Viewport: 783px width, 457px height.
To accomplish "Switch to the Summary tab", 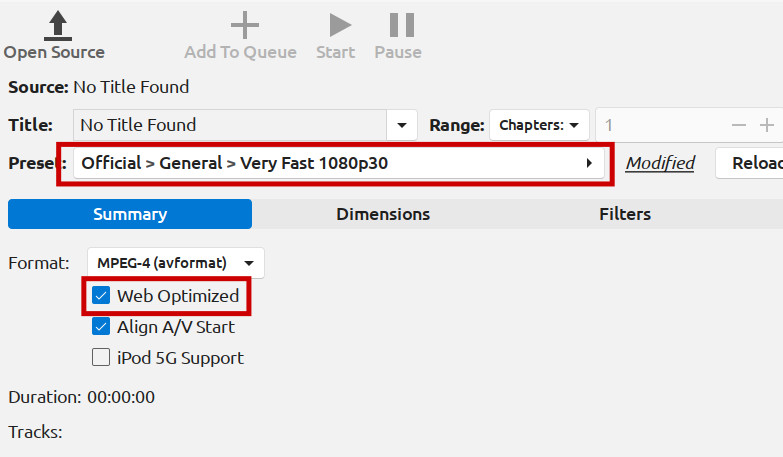I will click(130, 214).
